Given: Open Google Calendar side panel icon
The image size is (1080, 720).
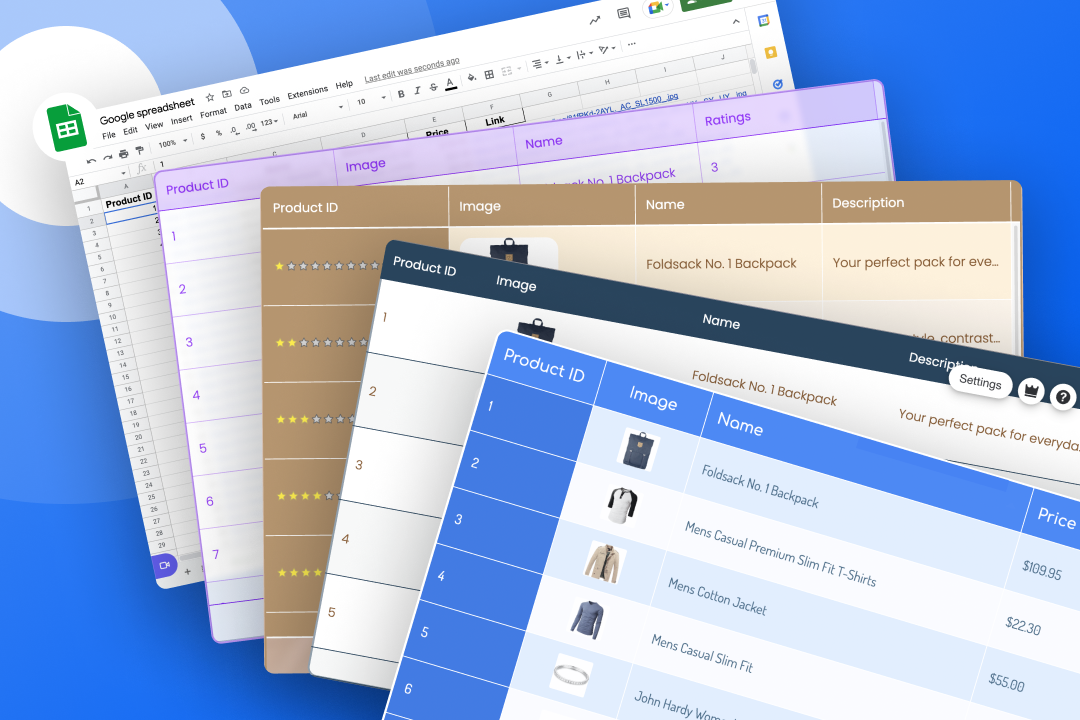Looking at the screenshot, I should [x=763, y=21].
